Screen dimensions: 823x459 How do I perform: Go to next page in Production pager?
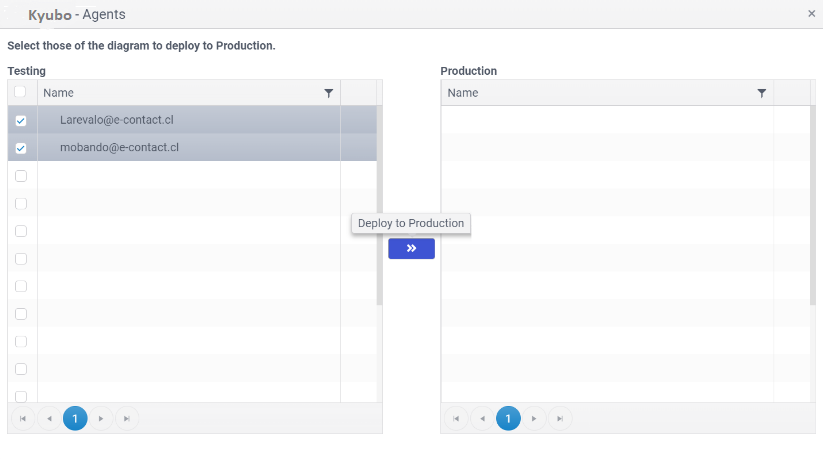[534, 418]
